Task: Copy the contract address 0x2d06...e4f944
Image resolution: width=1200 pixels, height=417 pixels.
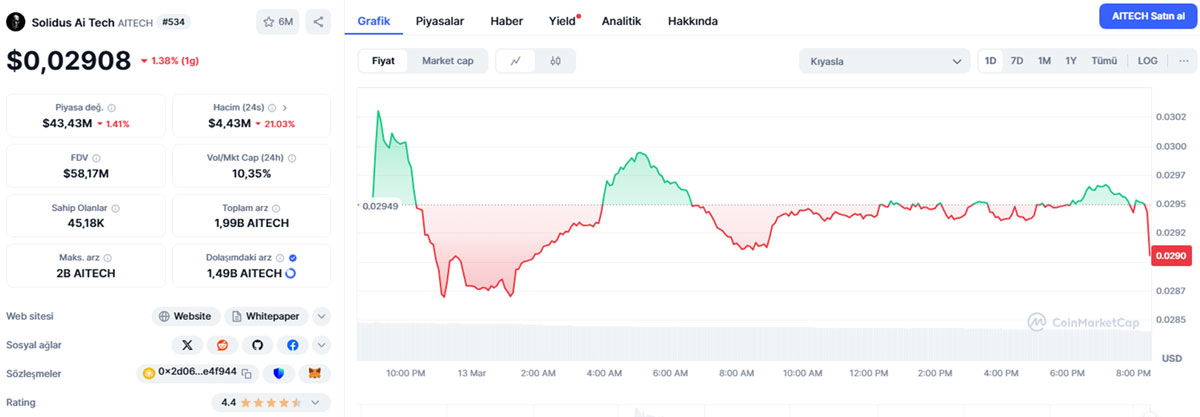Action: [x=247, y=373]
